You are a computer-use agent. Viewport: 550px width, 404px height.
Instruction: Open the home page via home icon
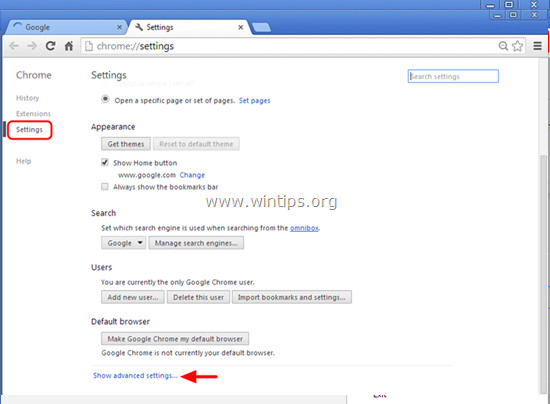(69, 46)
